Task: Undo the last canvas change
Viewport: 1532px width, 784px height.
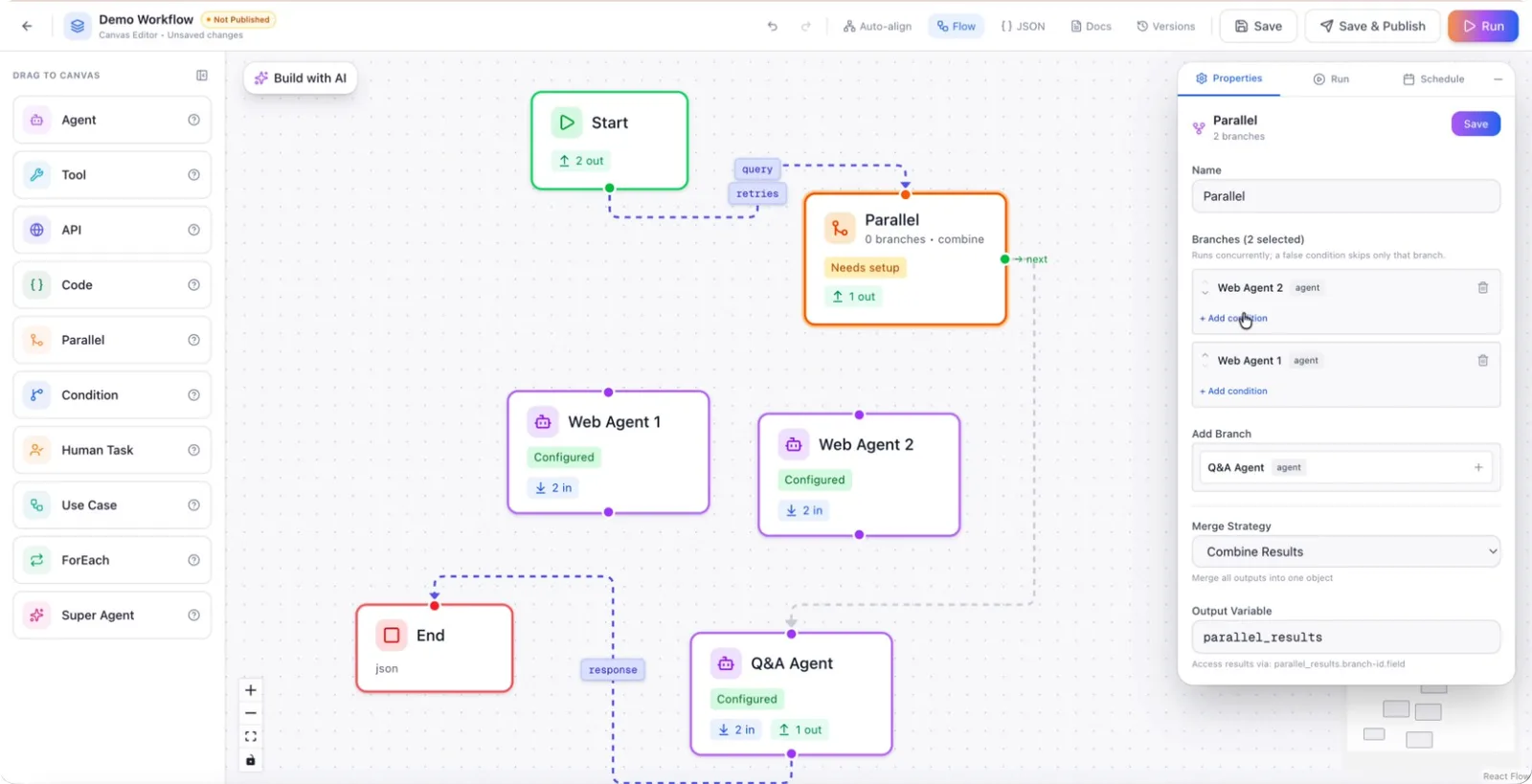Action: click(773, 26)
